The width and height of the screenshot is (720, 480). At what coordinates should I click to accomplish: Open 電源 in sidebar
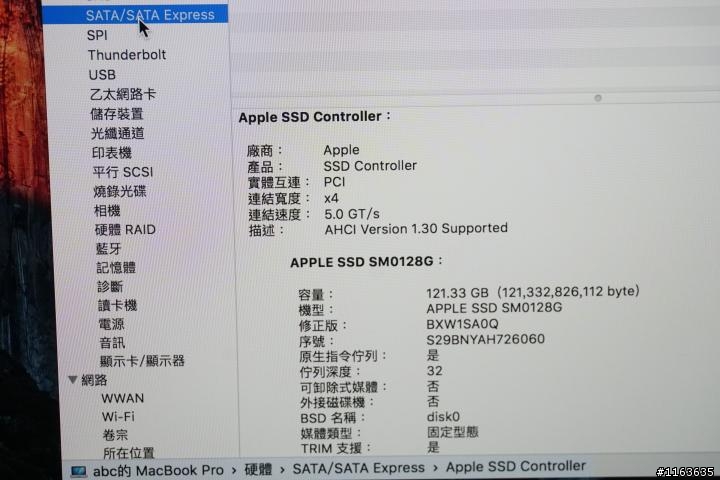point(112,324)
